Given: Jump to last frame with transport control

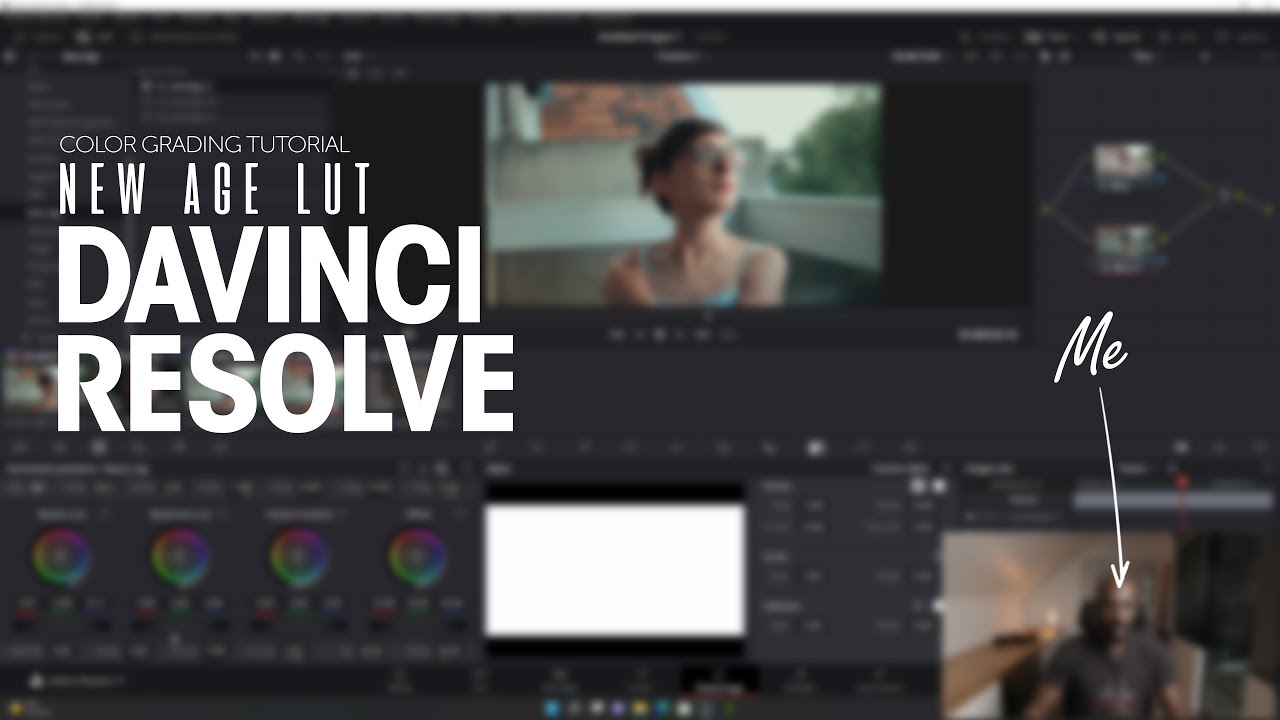Looking at the screenshot, I should [x=704, y=334].
